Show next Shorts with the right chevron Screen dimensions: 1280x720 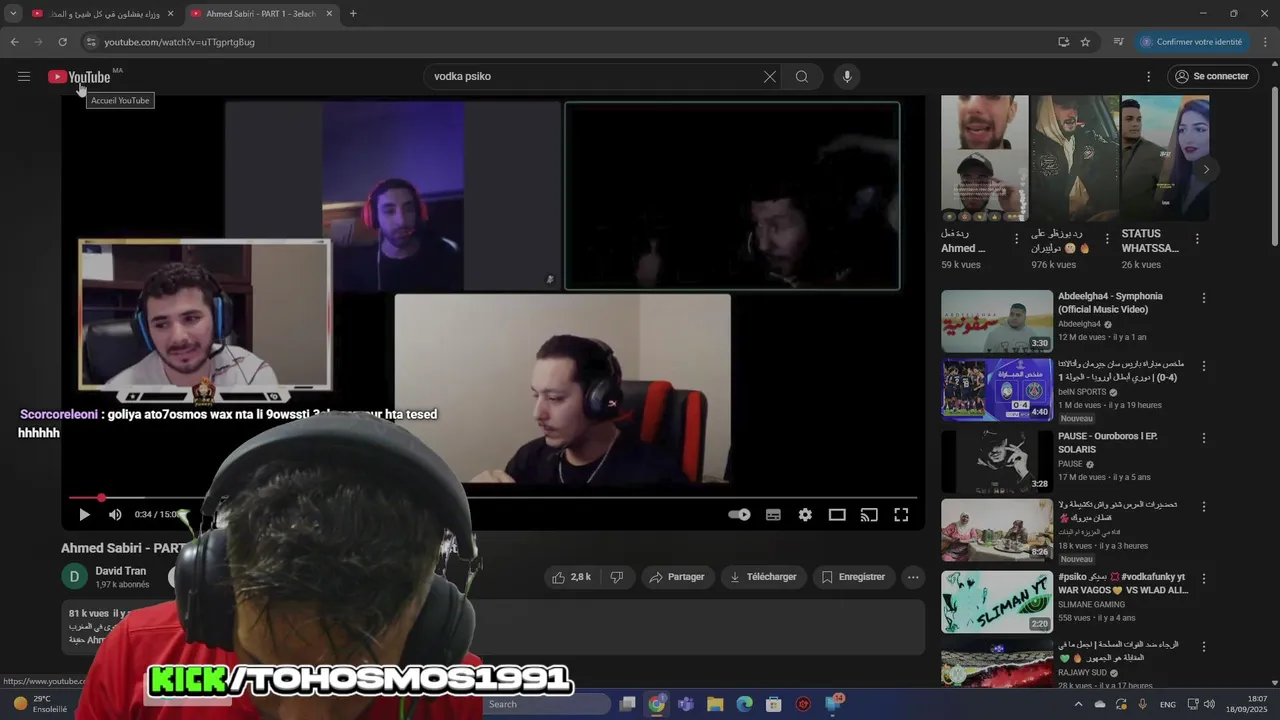(x=1206, y=169)
